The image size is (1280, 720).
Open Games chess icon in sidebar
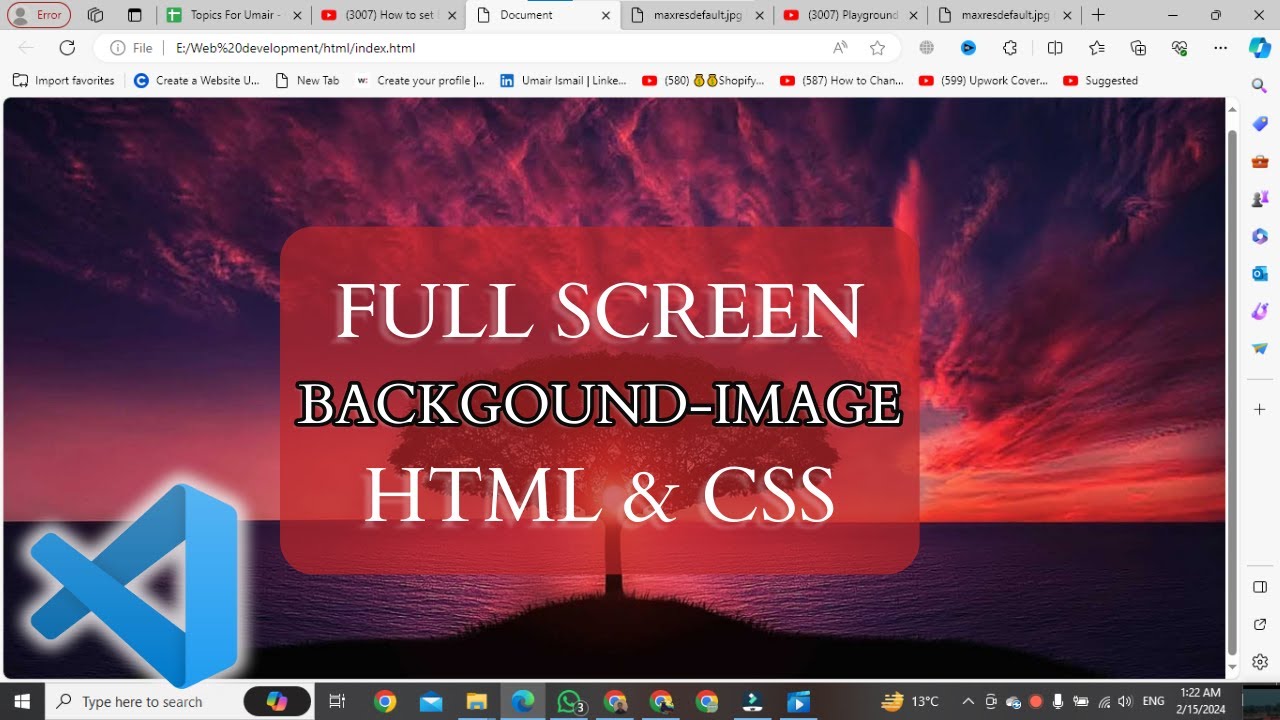(x=1260, y=199)
